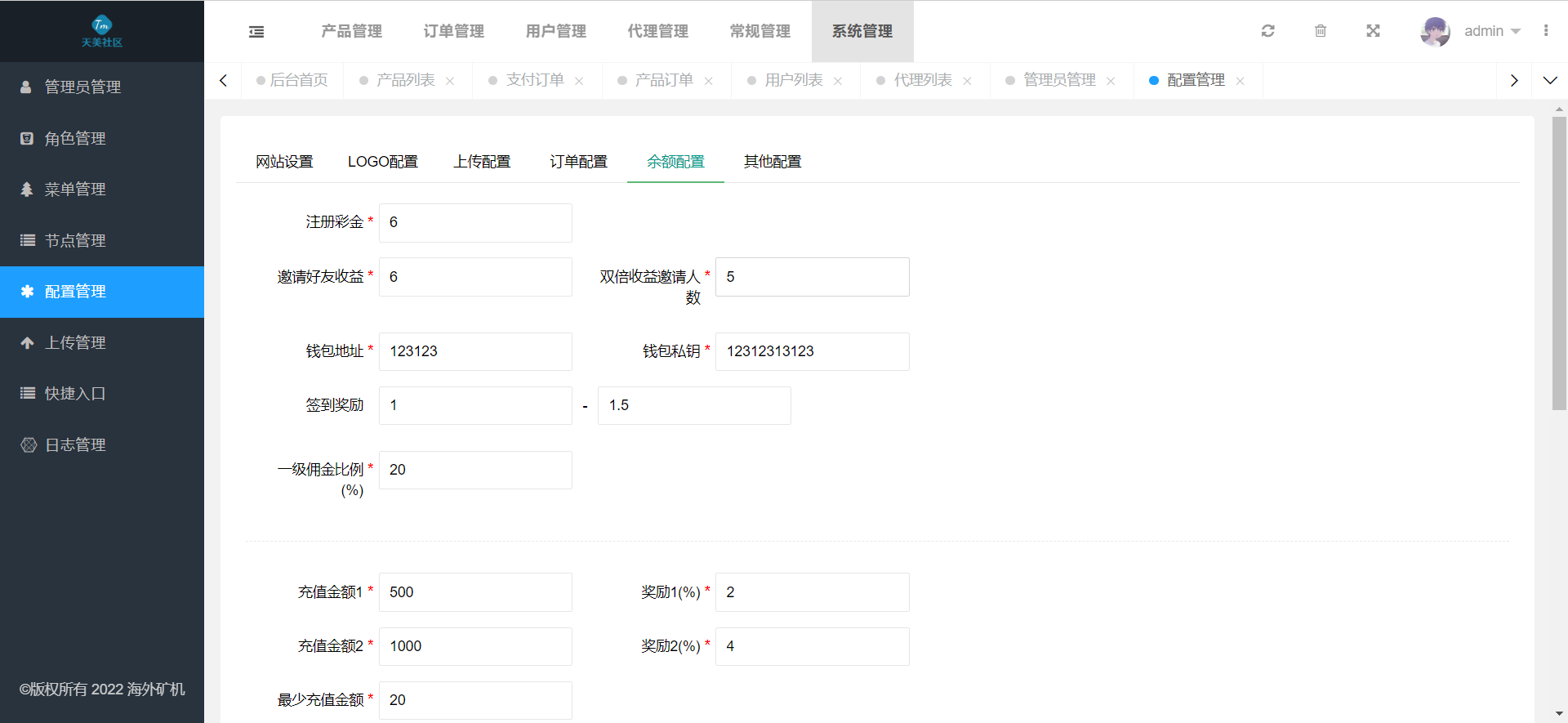Expand the admin user dropdown
1568x723 pixels.
point(1493,31)
